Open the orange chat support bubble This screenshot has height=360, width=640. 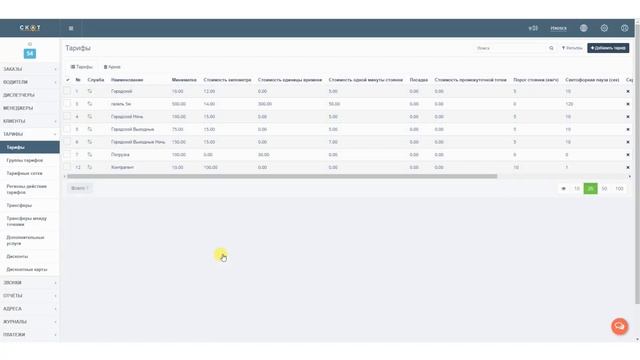[x=620, y=327]
